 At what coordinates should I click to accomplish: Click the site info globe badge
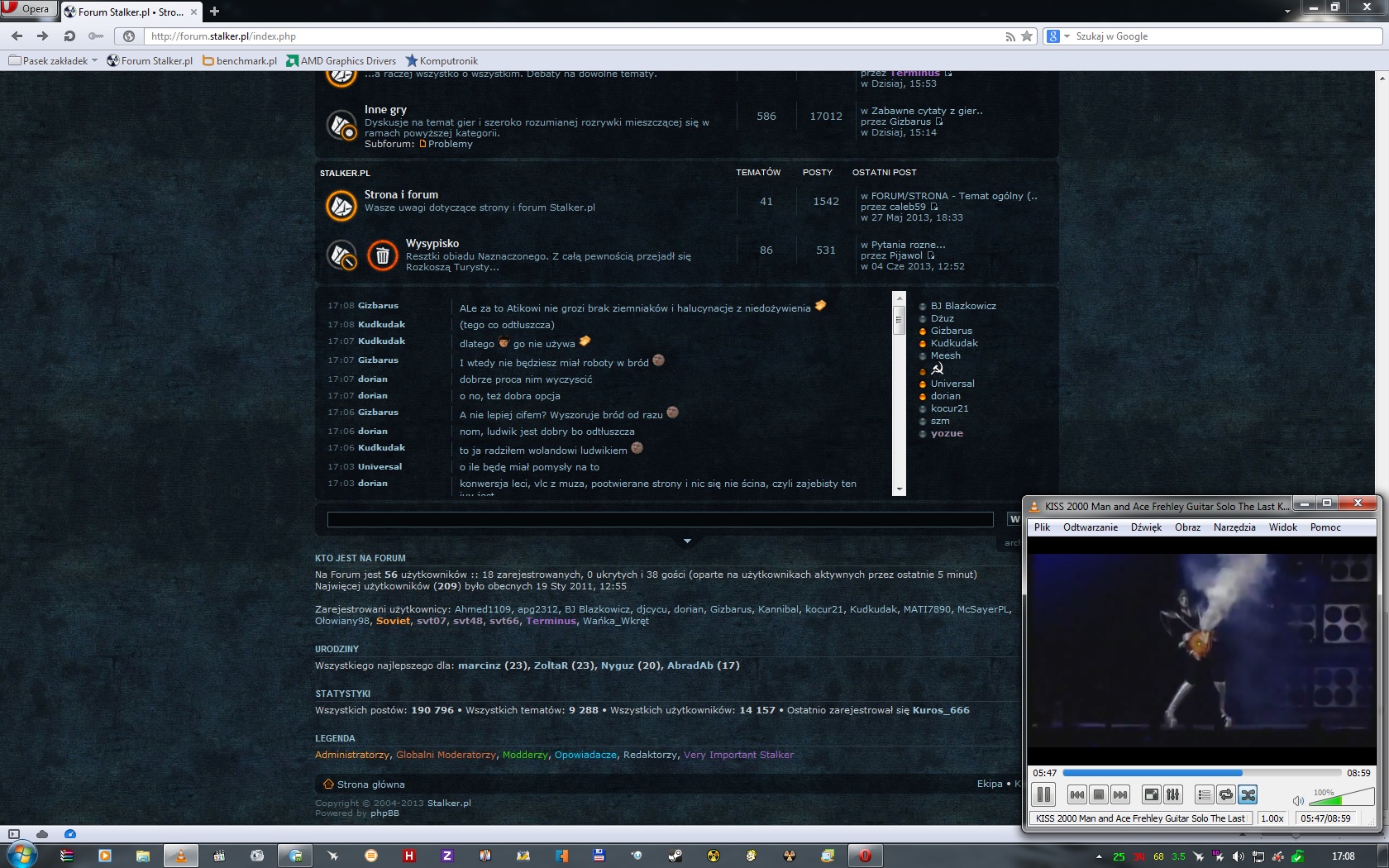129,36
